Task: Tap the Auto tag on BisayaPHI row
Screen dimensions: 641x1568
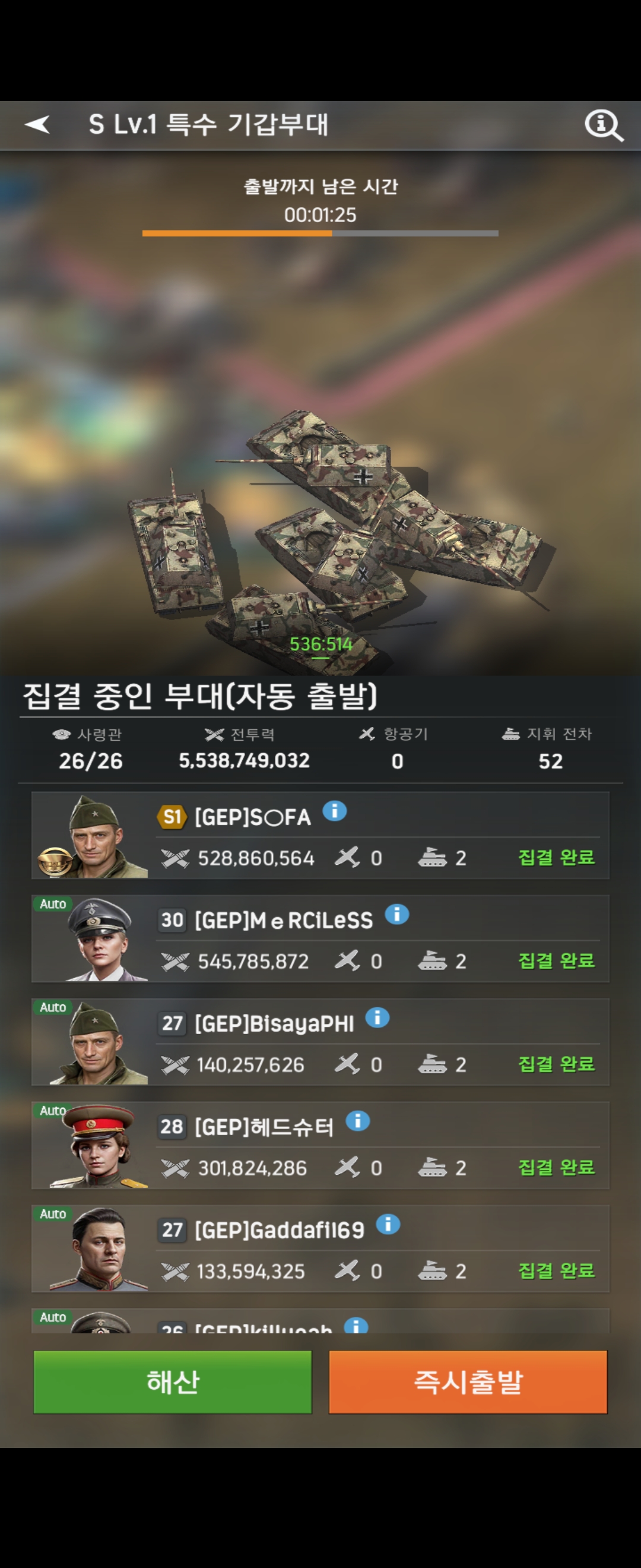Action: tap(53, 1007)
